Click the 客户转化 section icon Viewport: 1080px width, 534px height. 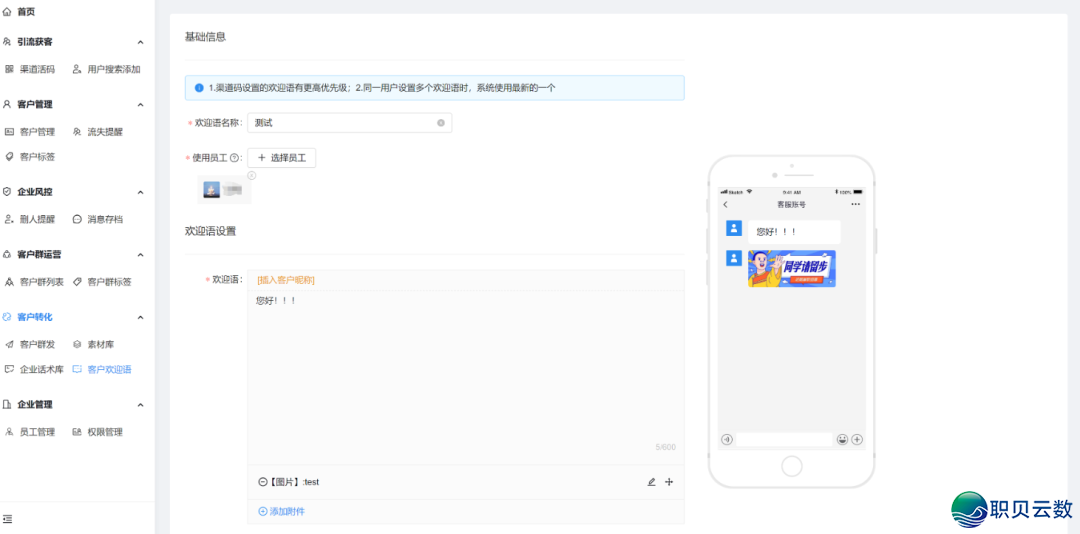coord(7,318)
